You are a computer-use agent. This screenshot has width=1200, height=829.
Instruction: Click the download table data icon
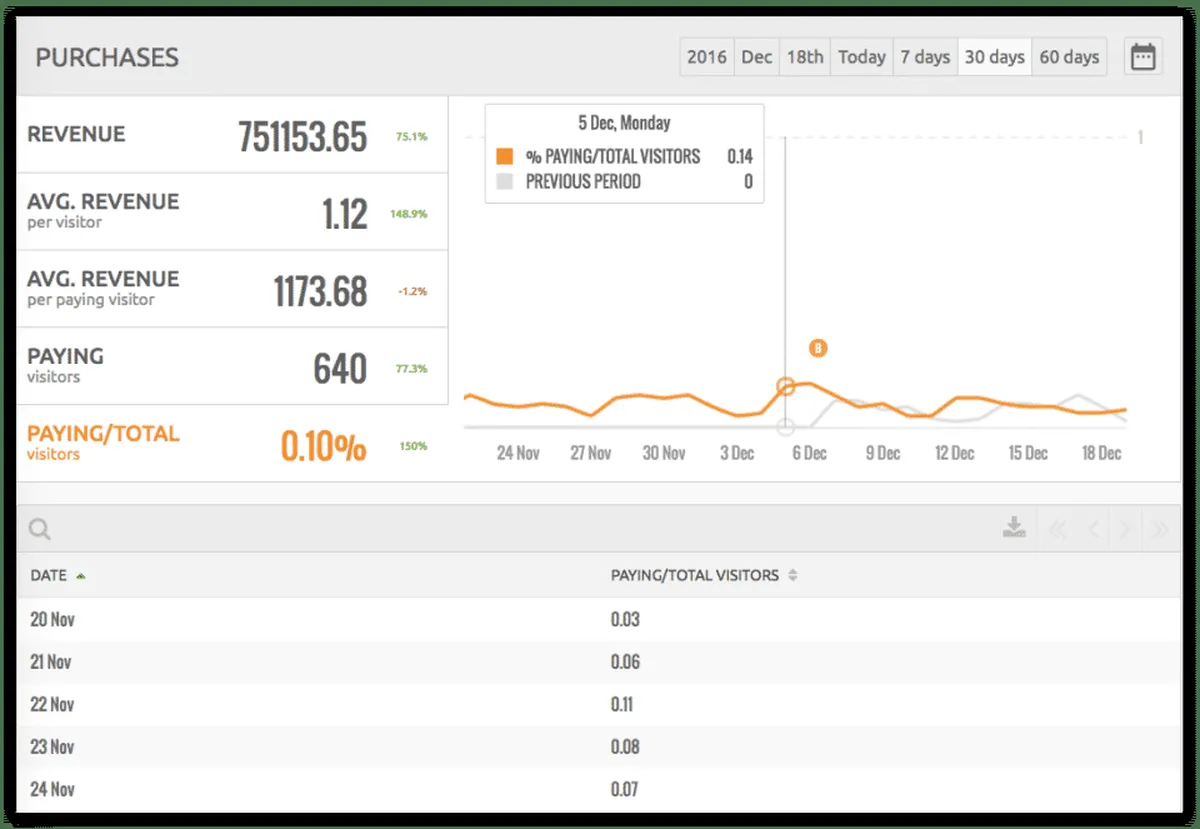(x=1014, y=528)
